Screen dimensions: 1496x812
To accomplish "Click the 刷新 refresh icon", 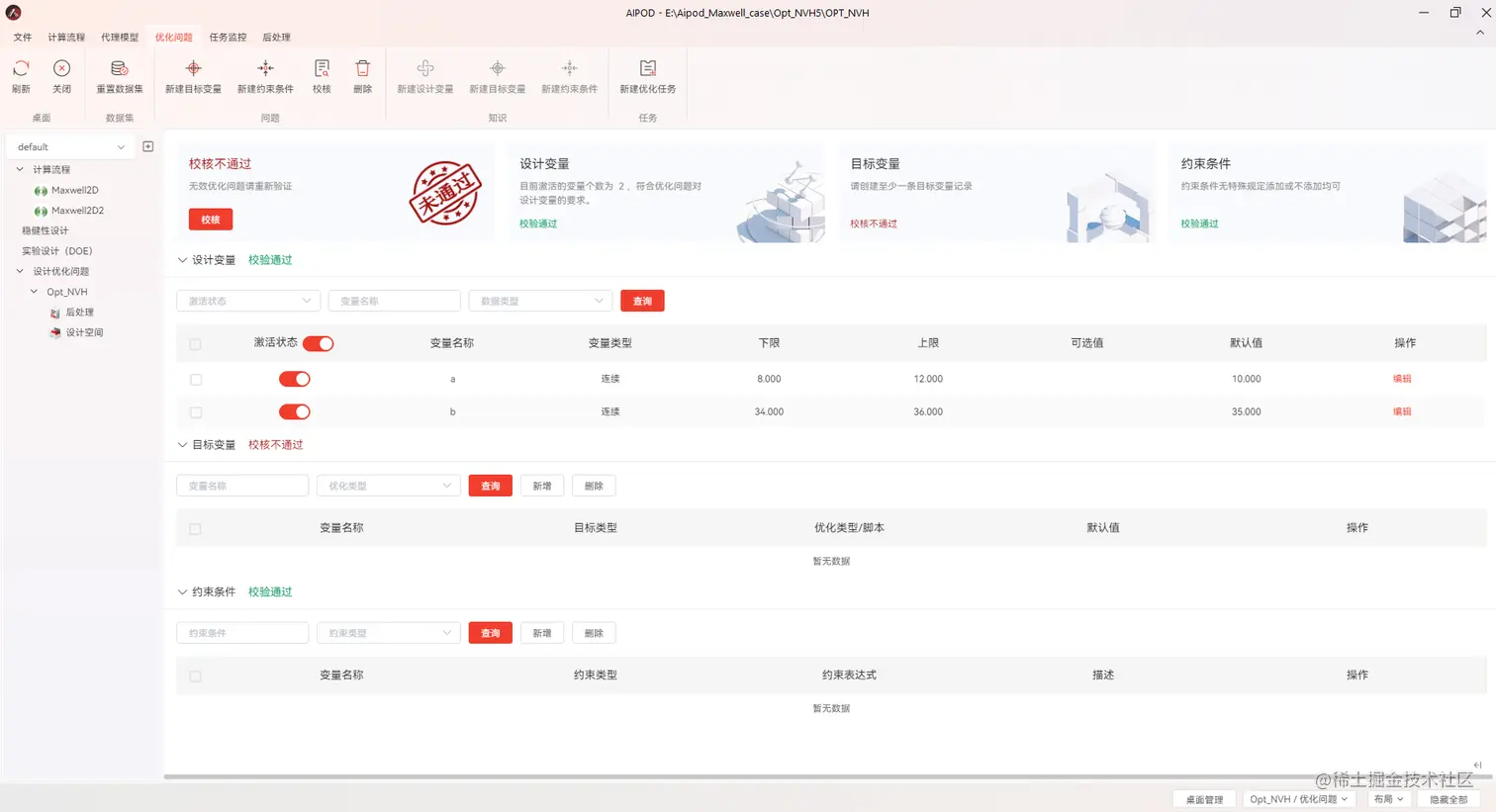I will click(21, 68).
